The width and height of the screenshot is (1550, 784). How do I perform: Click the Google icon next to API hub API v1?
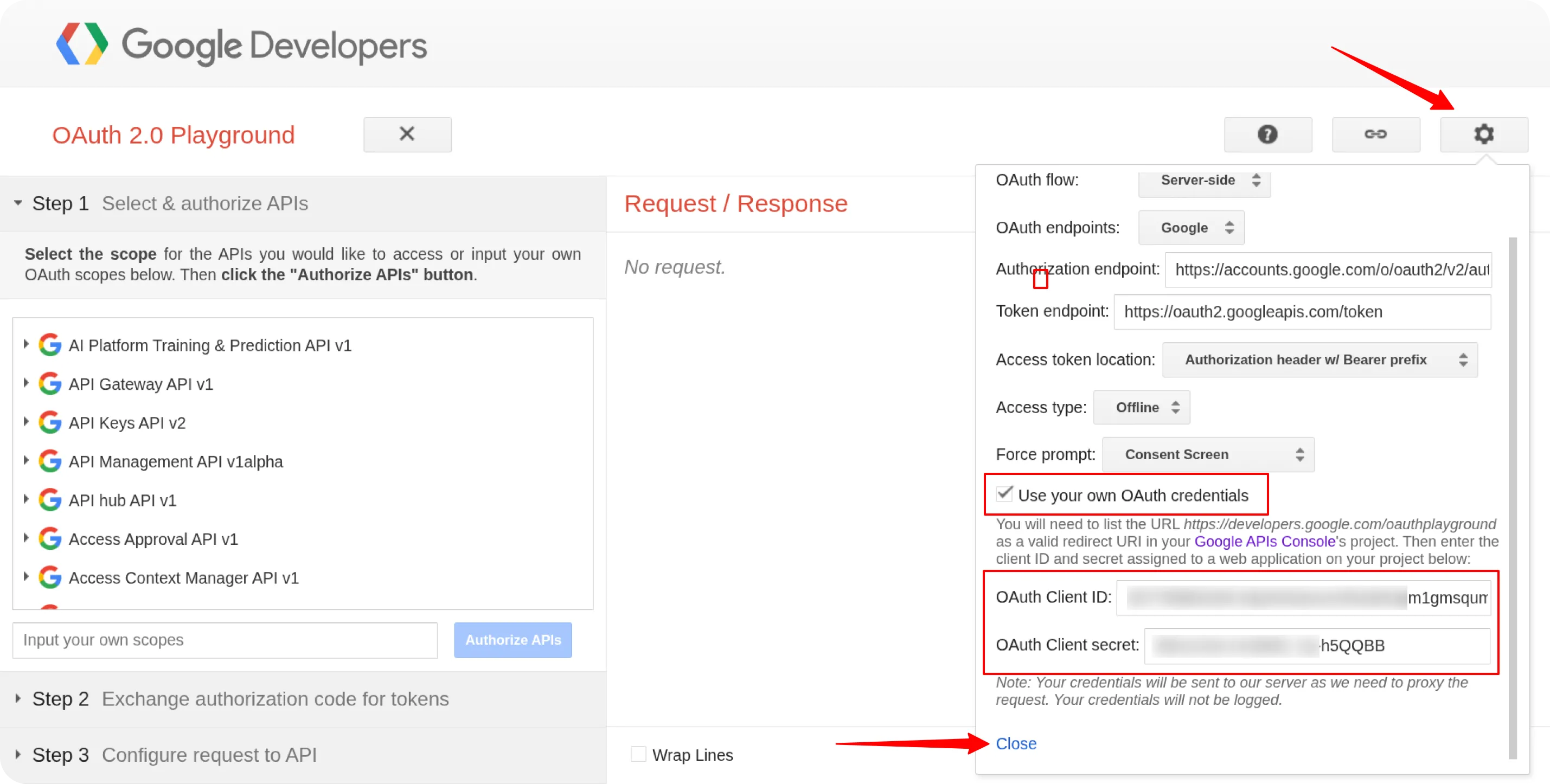tap(50, 499)
